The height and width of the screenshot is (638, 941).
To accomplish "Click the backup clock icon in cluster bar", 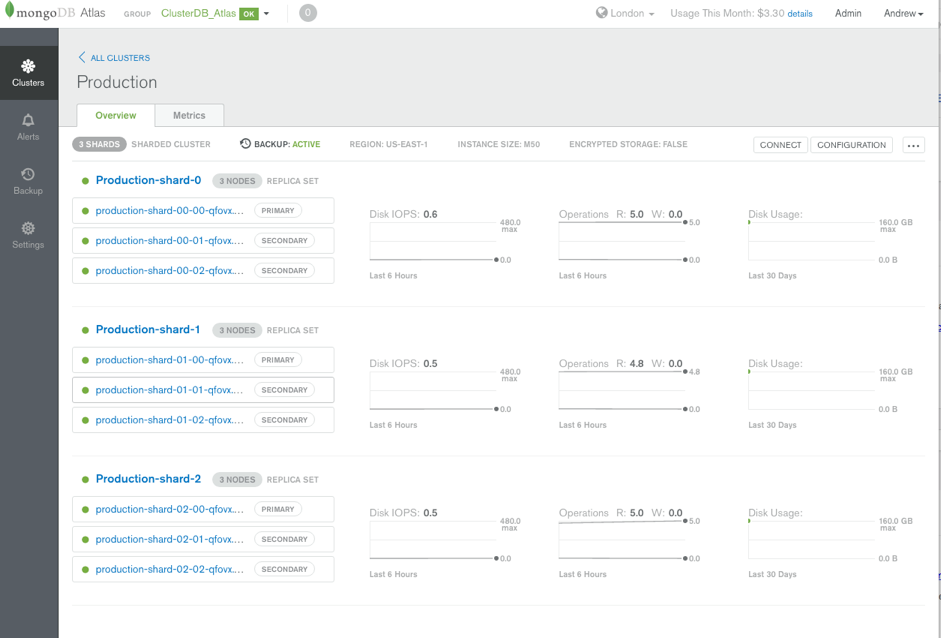I will pos(245,143).
